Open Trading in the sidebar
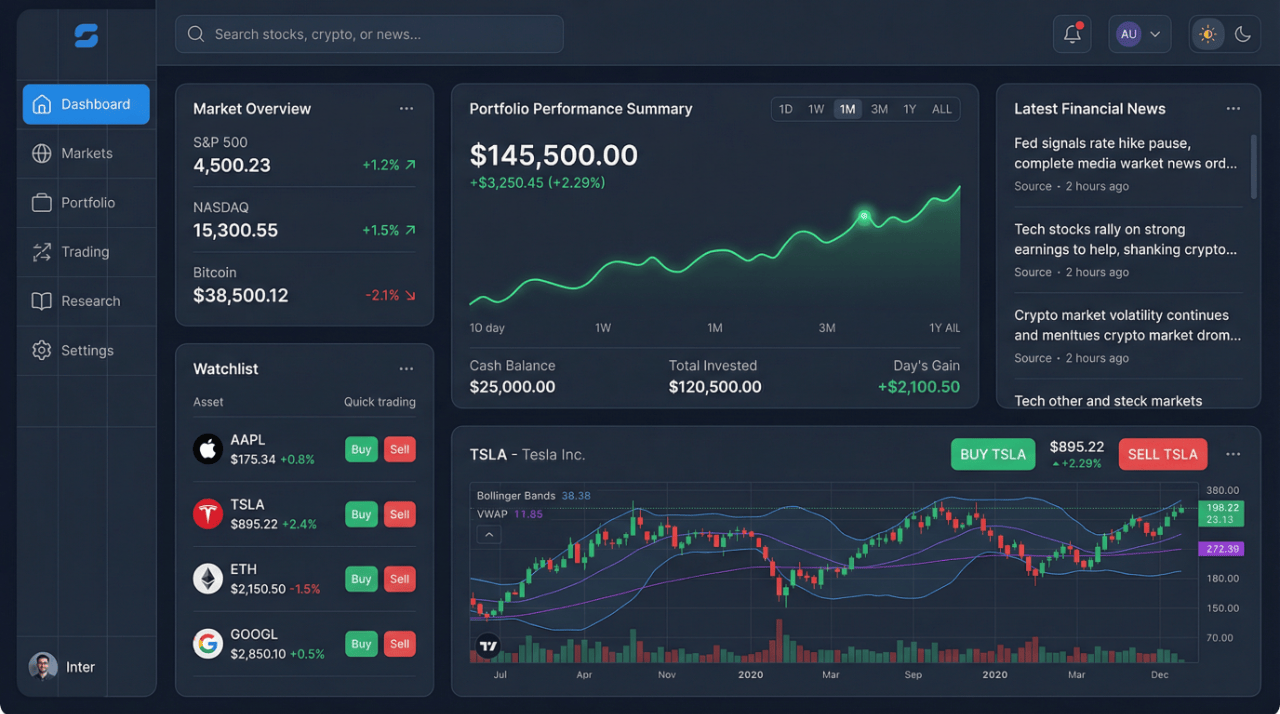 (86, 252)
